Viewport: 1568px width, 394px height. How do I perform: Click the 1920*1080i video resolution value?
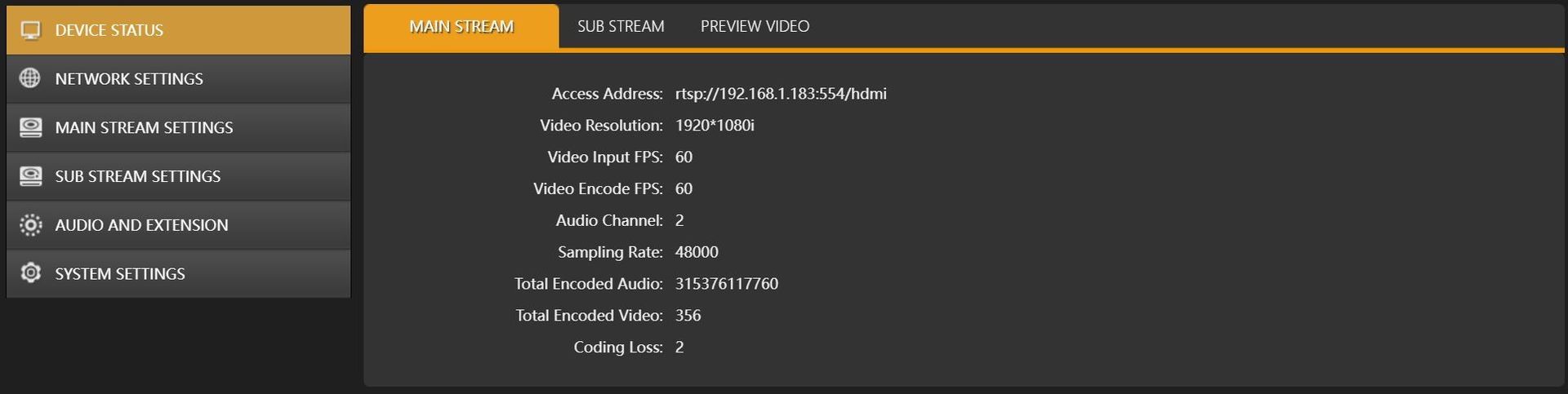(715, 126)
